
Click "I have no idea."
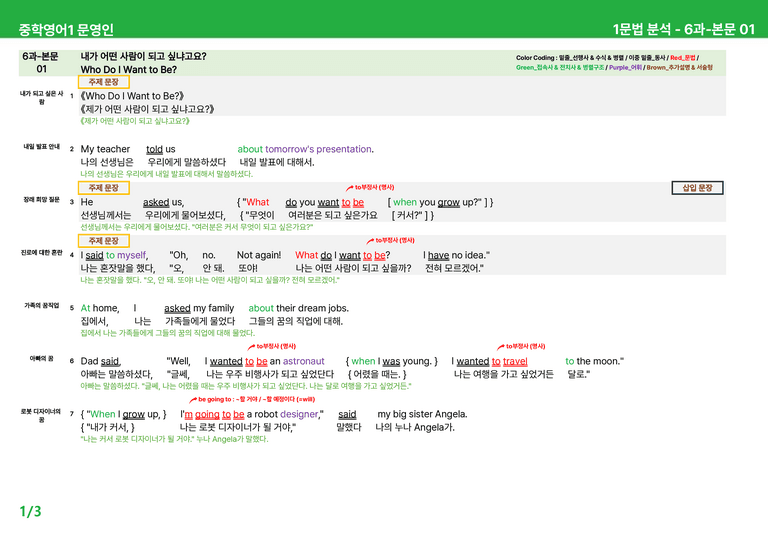[x=456, y=255]
